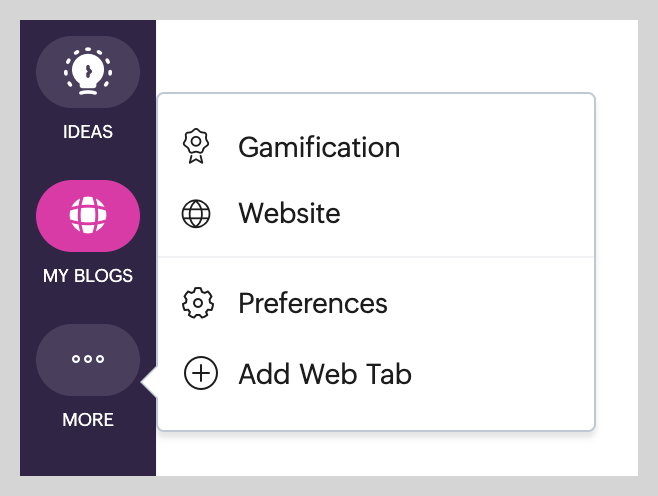Click the dark sidebar space below MORE

coord(88,455)
